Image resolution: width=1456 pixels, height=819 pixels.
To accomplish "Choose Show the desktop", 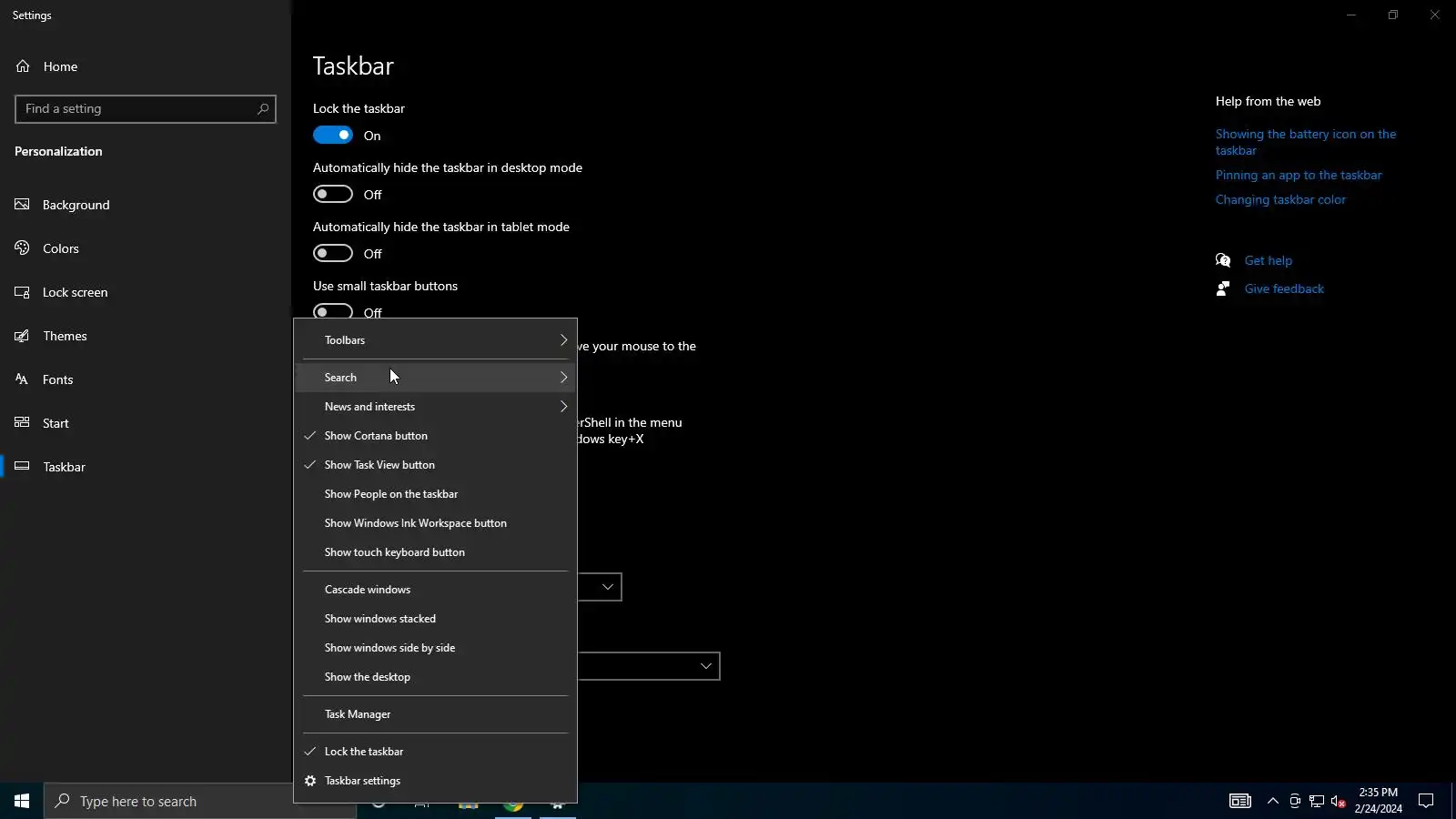I will click(x=436, y=677).
